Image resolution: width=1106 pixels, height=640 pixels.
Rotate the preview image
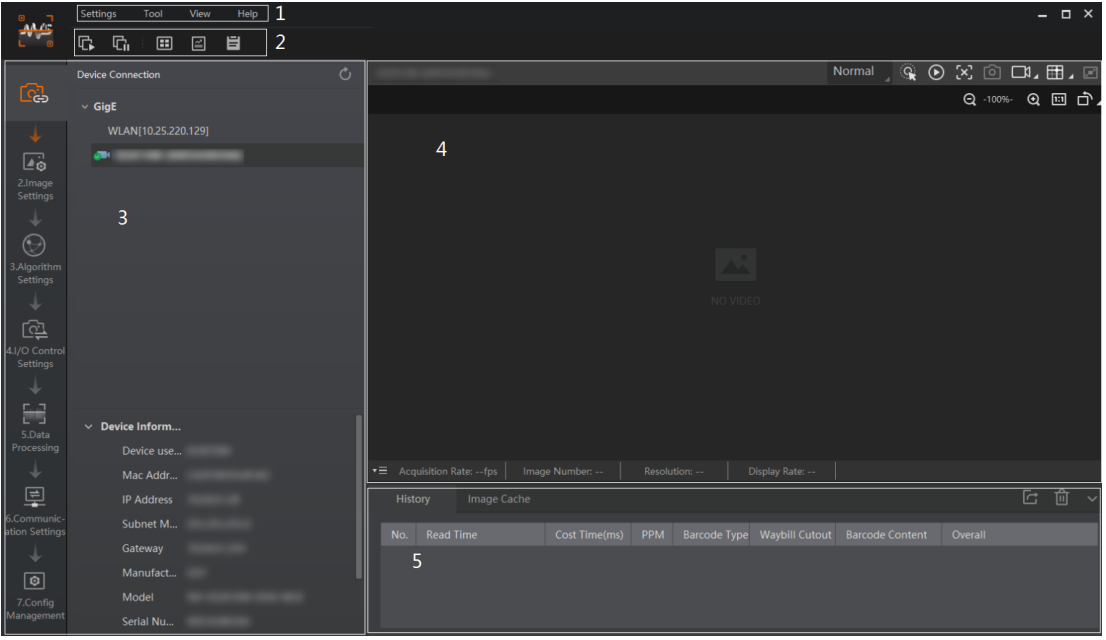1085,99
